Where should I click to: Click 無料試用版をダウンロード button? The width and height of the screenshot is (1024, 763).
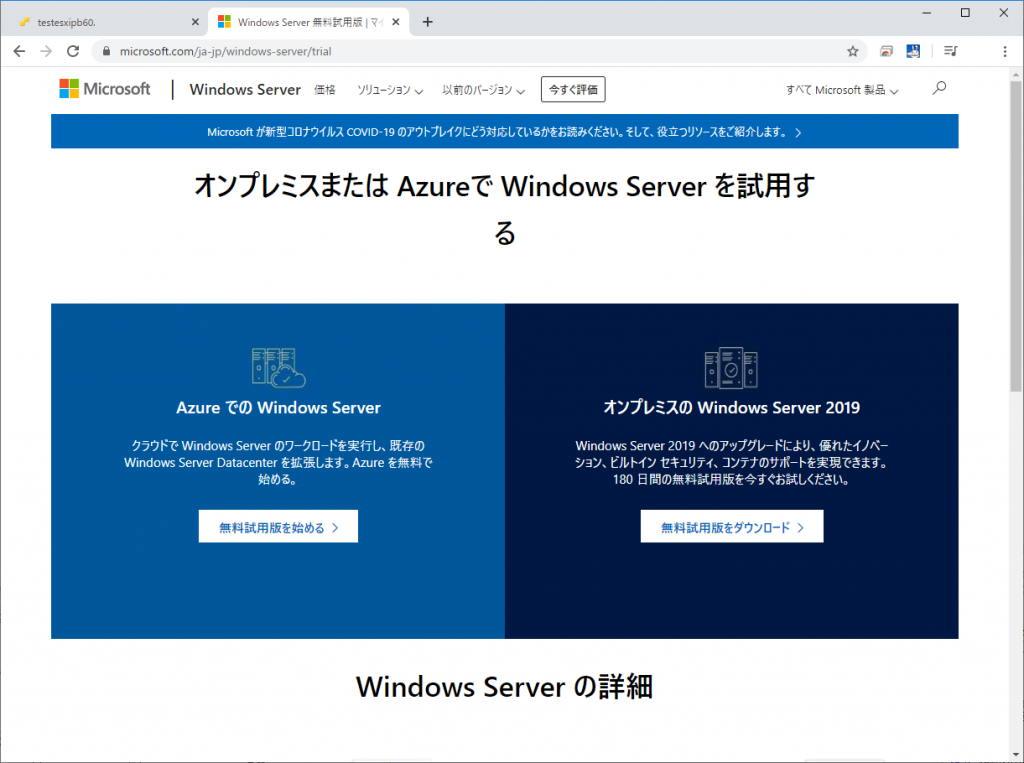pos(731,527)
